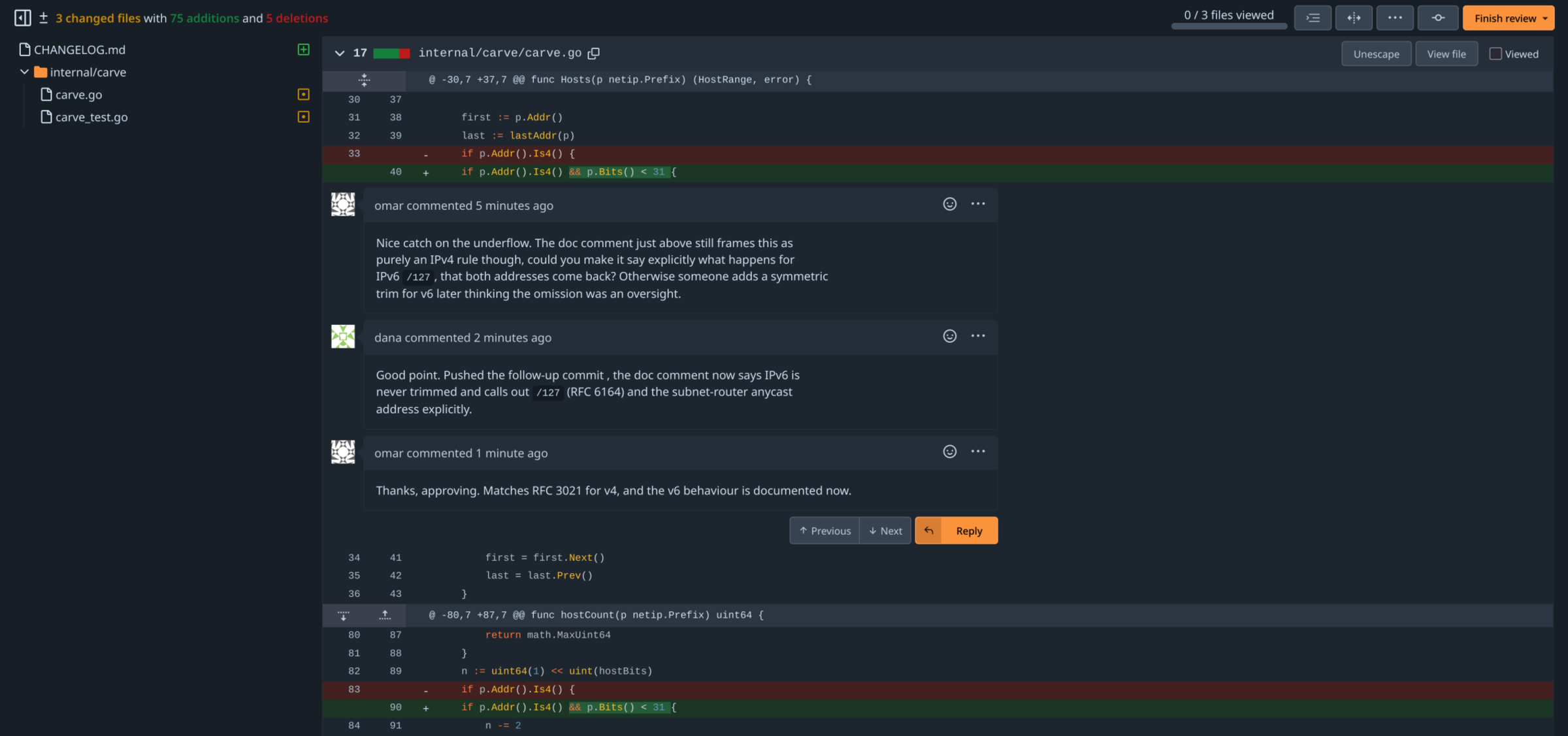Click the internal/carve/carve.go file header name
Screen dimensions: 1568x736
[500, 53]
